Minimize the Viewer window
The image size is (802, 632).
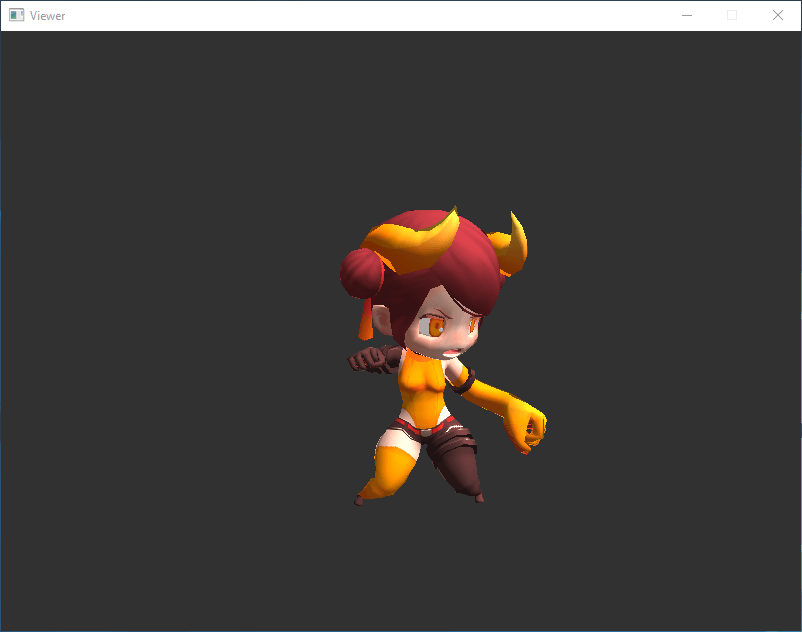[x=687, y=15]
